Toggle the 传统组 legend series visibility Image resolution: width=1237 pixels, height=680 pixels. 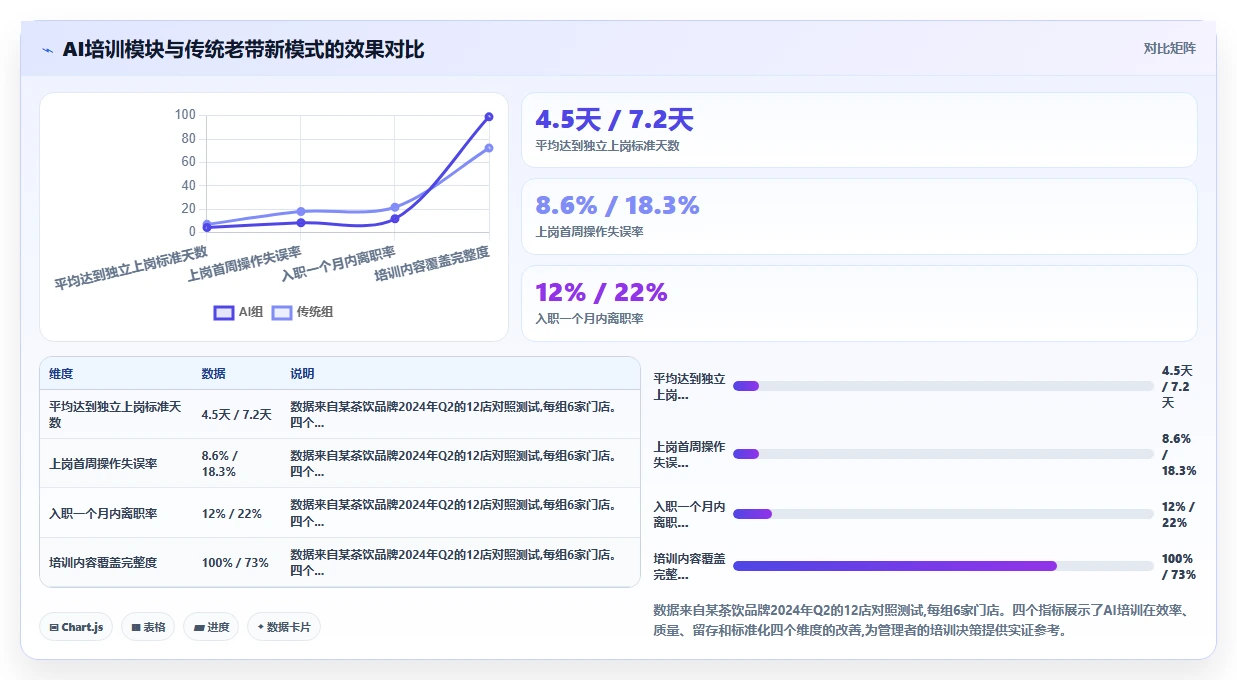click(303, 312)
